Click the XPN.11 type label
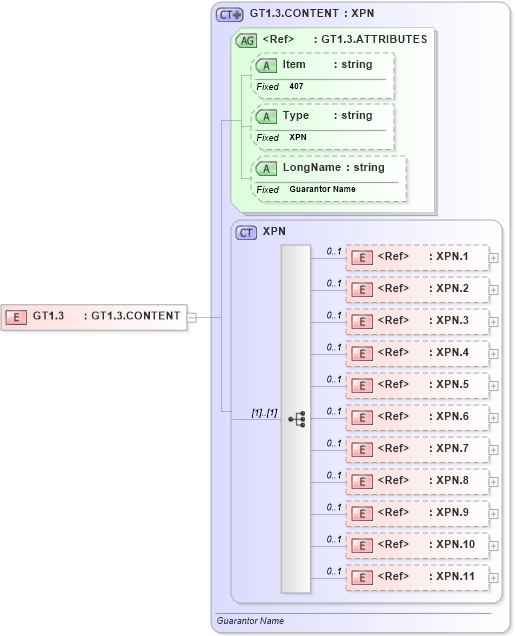515x636 pixels. coord(455,576)
